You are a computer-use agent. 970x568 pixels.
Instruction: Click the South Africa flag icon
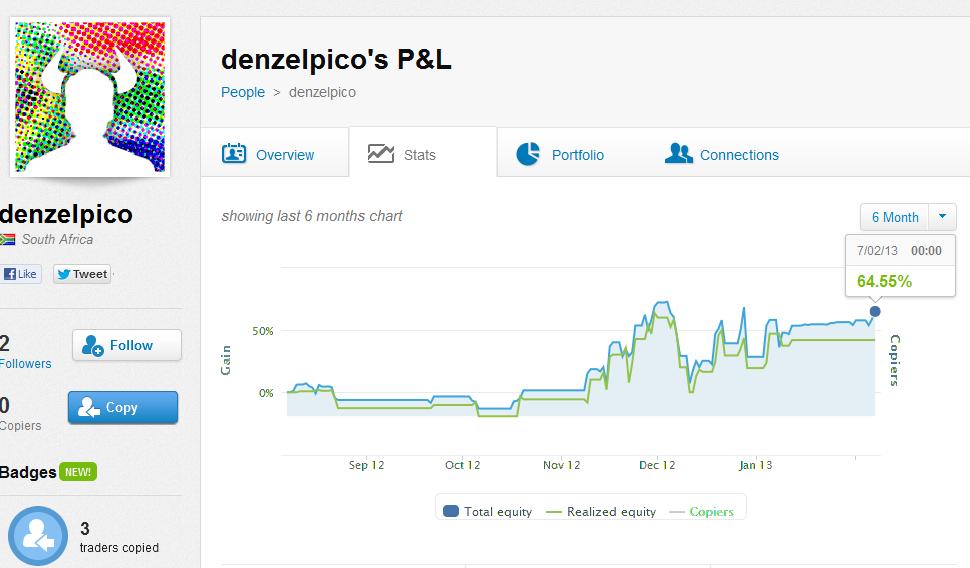[x=8, y=240]
